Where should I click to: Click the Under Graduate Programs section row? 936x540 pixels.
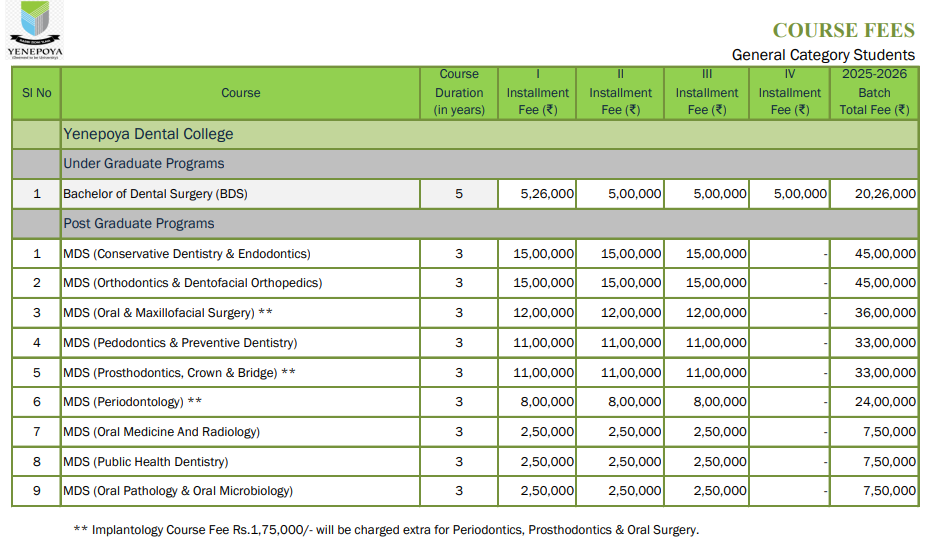144,164
